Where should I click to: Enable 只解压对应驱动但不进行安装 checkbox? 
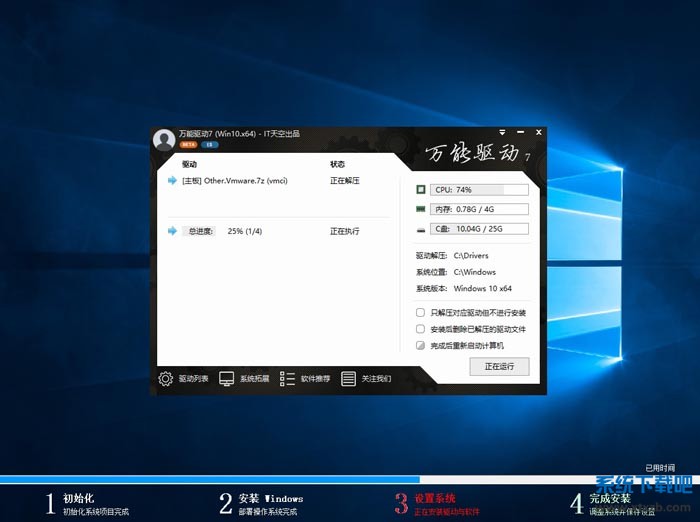pyautogui.click(x=420, y=313)
